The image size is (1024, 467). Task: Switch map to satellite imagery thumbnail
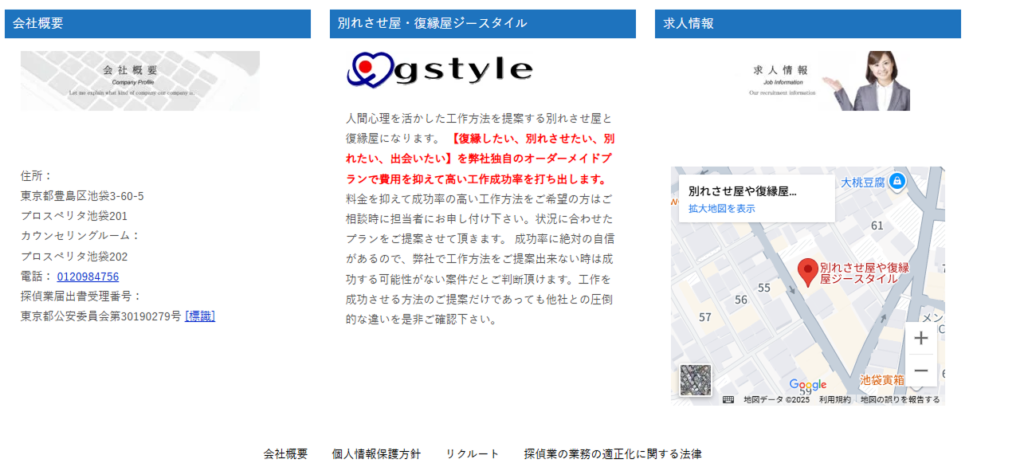pyautogui.click(x=696, y=380)
